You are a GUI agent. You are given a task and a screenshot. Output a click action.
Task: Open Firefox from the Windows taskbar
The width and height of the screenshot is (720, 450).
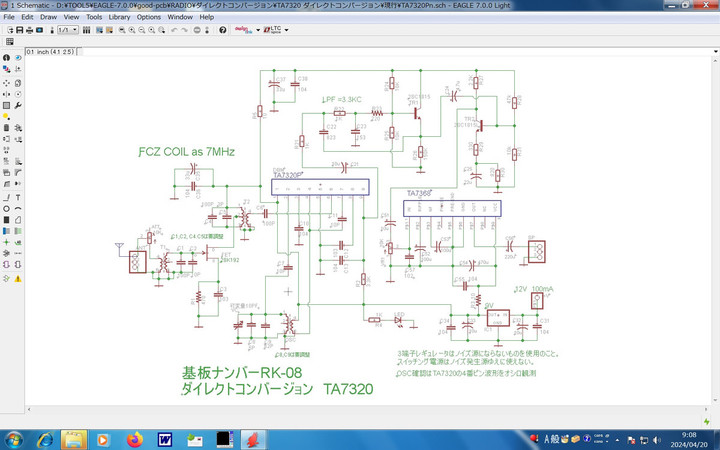coord(133,438)
